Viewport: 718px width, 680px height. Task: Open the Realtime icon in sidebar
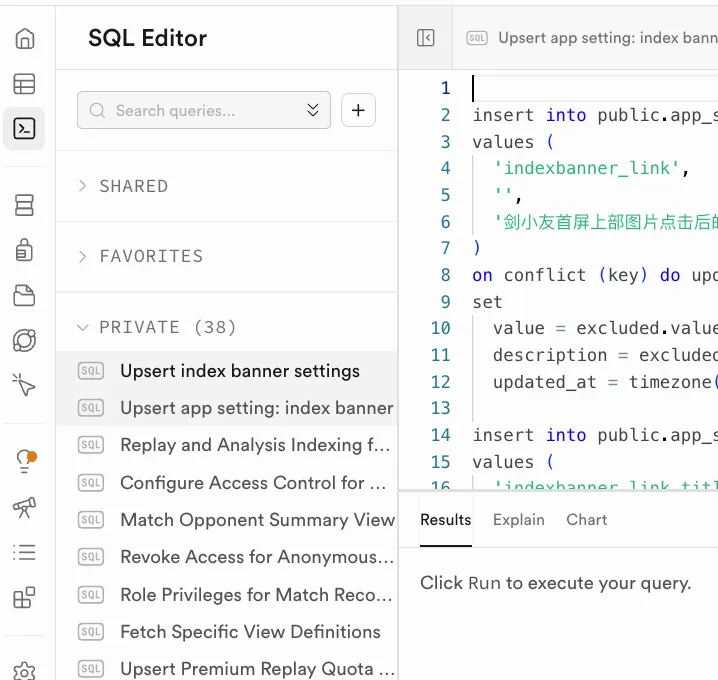24,340
